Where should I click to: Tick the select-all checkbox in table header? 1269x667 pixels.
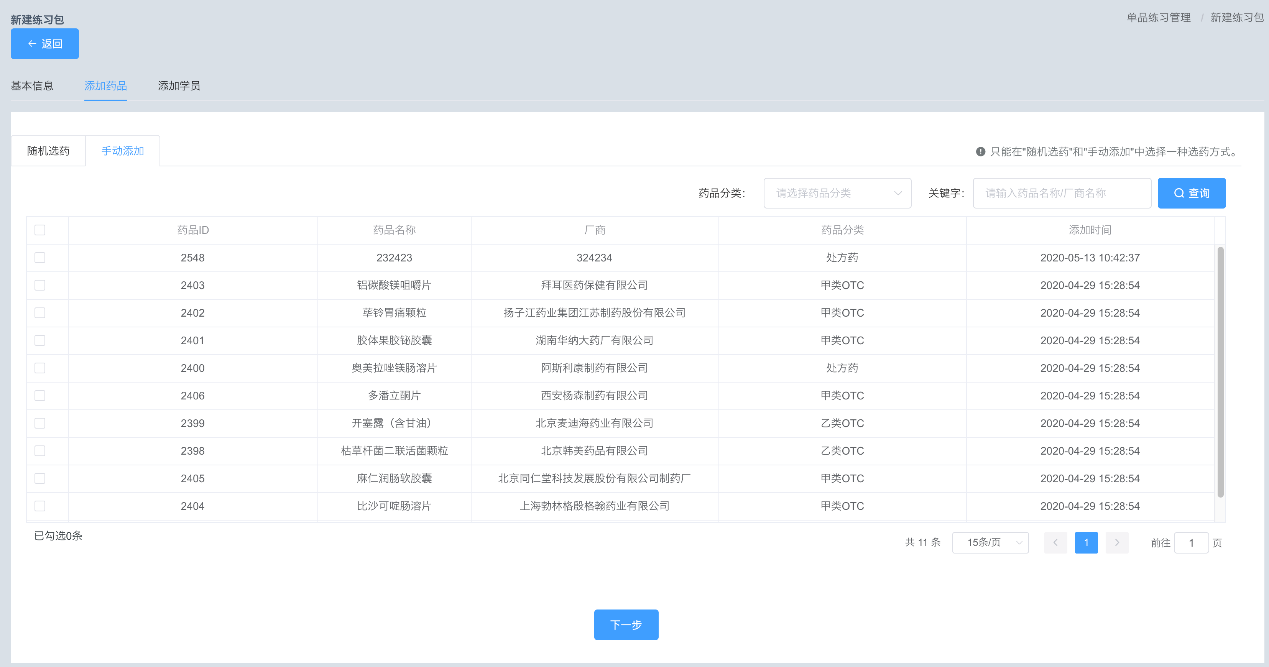point(40,230)
